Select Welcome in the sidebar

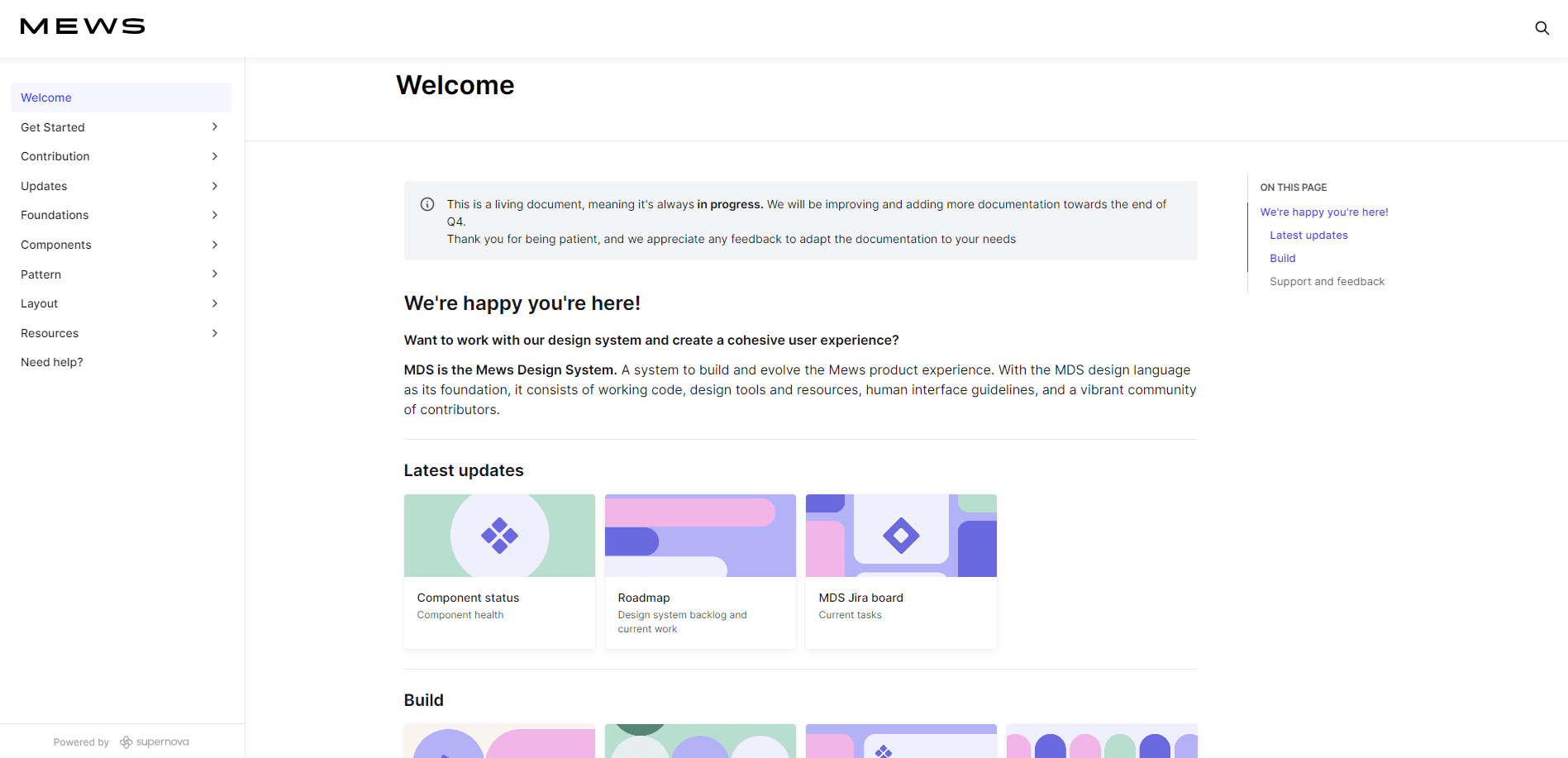coord(46,98)
